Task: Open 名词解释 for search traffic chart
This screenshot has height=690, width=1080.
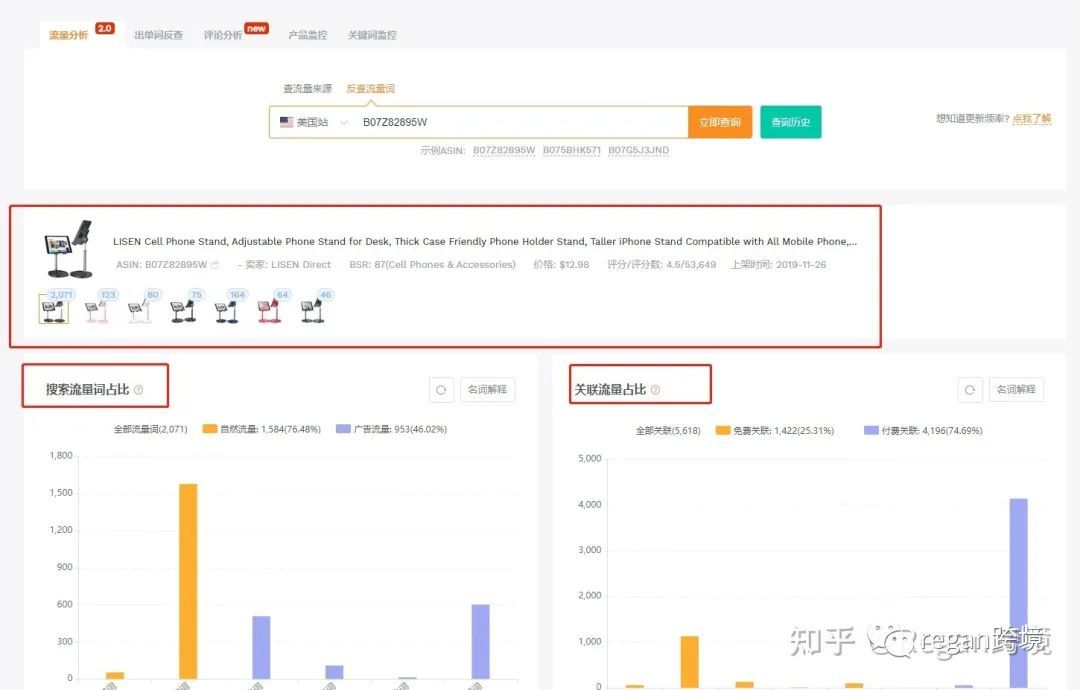Action: click(x=488, y=390)
